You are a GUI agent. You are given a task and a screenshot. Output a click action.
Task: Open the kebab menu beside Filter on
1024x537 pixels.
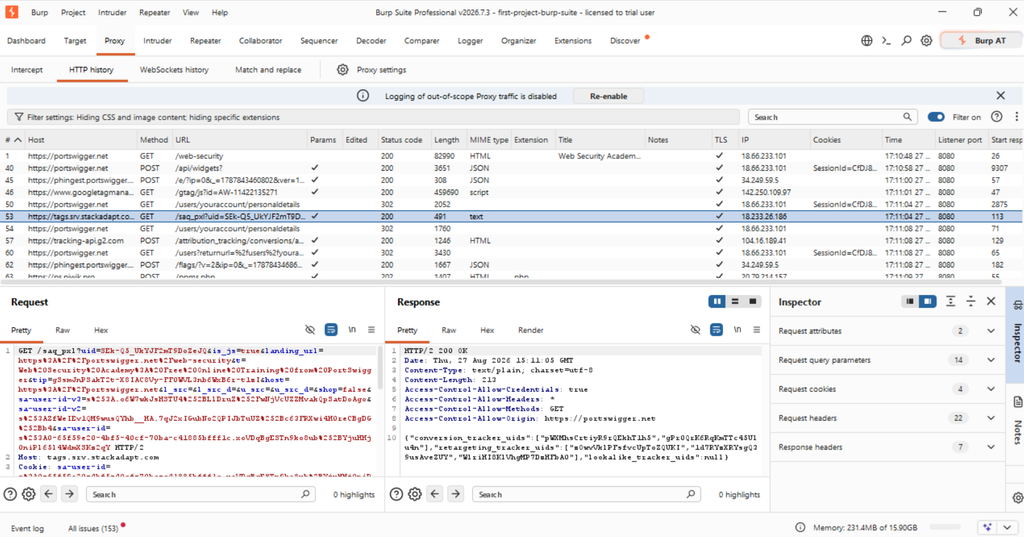pyautogui.click(x=1016, y=117)
